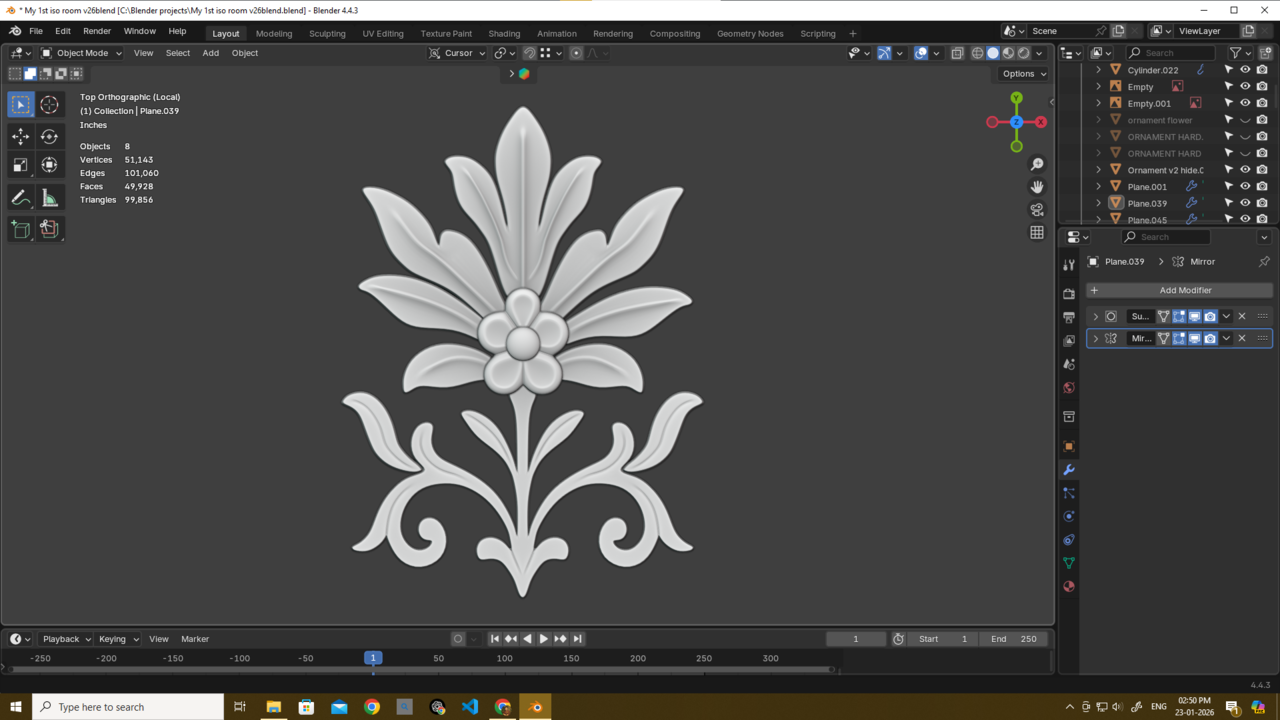Select the Rotate tool

click(49, 136)
